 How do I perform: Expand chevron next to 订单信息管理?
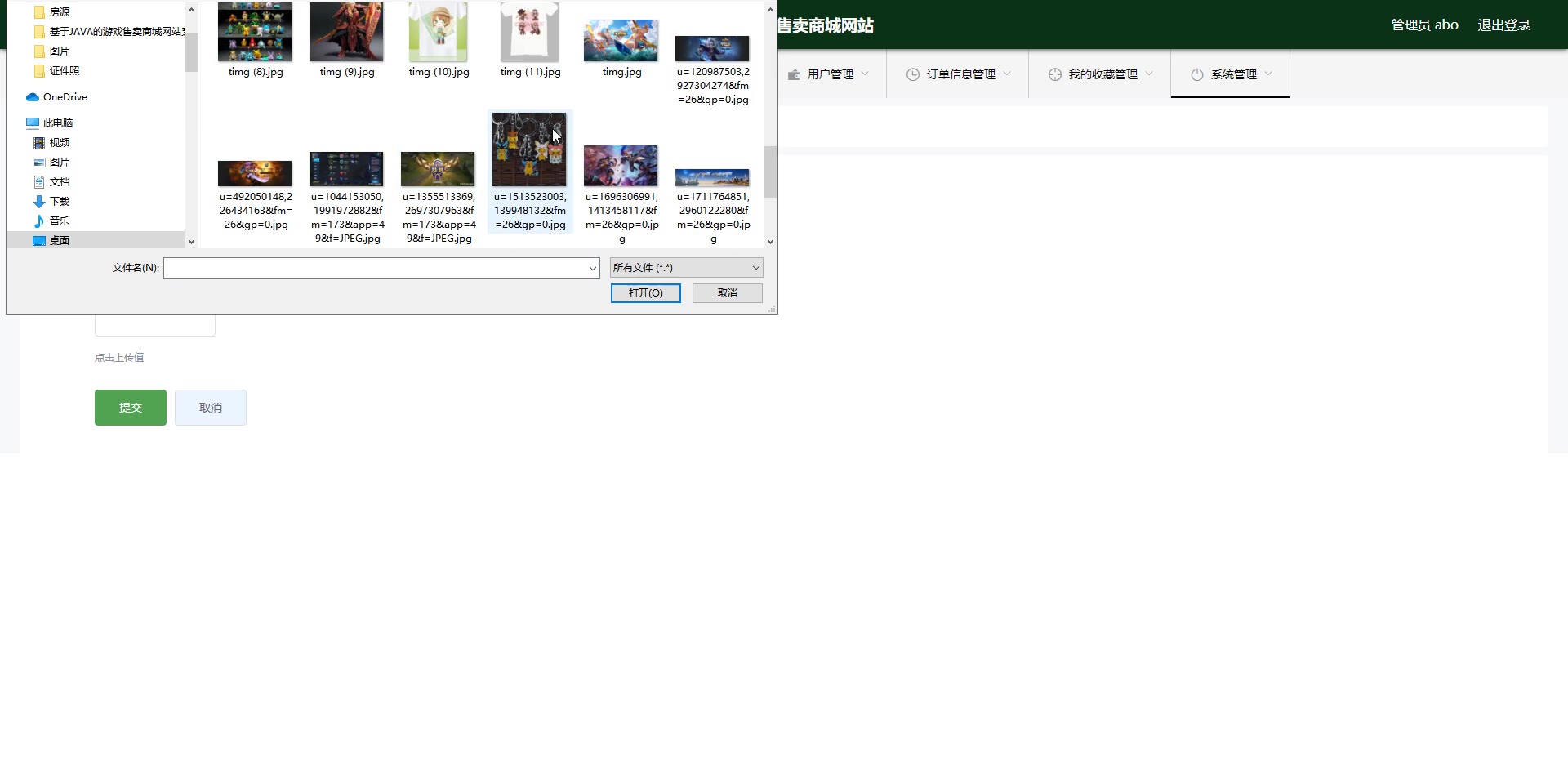pos(1007,74)
